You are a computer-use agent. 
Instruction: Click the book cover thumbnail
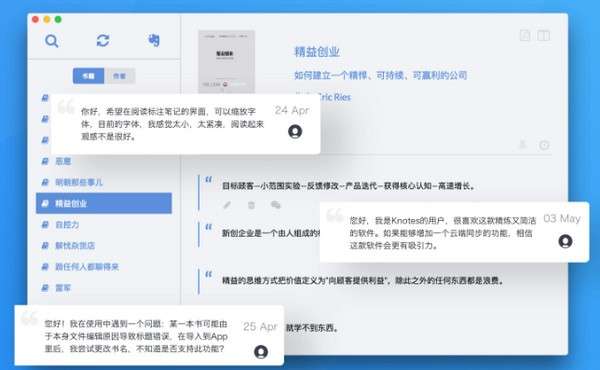(x=226, y=62)
